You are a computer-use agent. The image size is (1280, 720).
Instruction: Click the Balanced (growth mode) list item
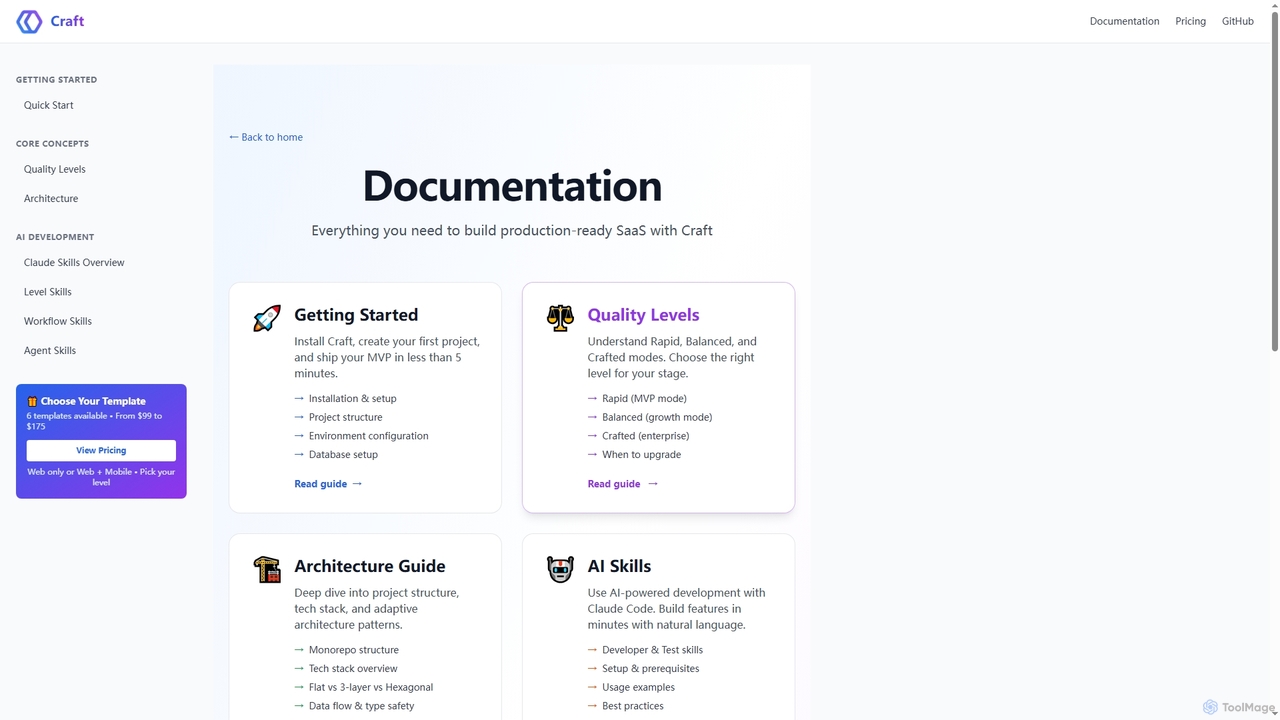coord(650,417)
